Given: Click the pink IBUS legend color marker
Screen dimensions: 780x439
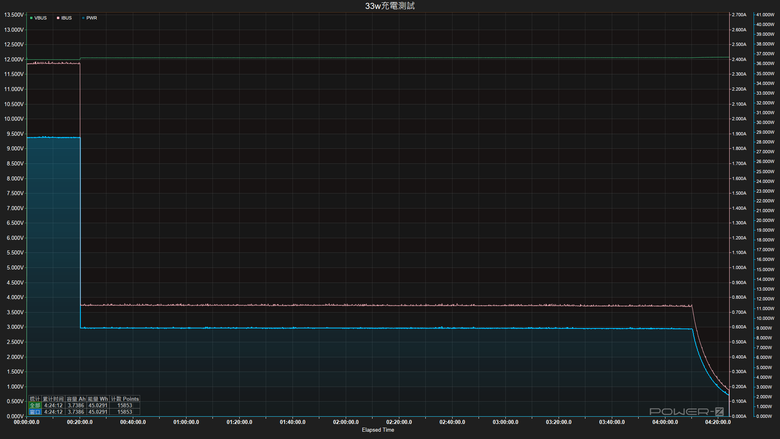Looking at the screenshot, I should [58, 18].
